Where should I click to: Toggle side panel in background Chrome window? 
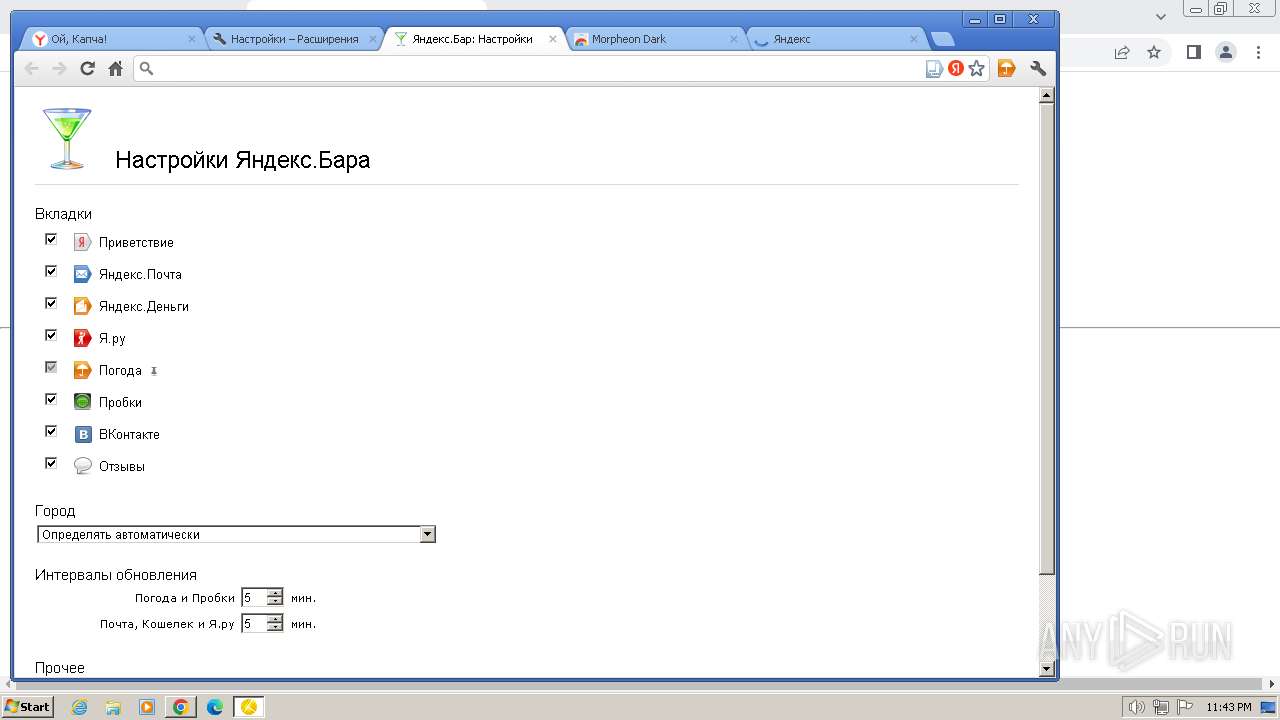1194,52
